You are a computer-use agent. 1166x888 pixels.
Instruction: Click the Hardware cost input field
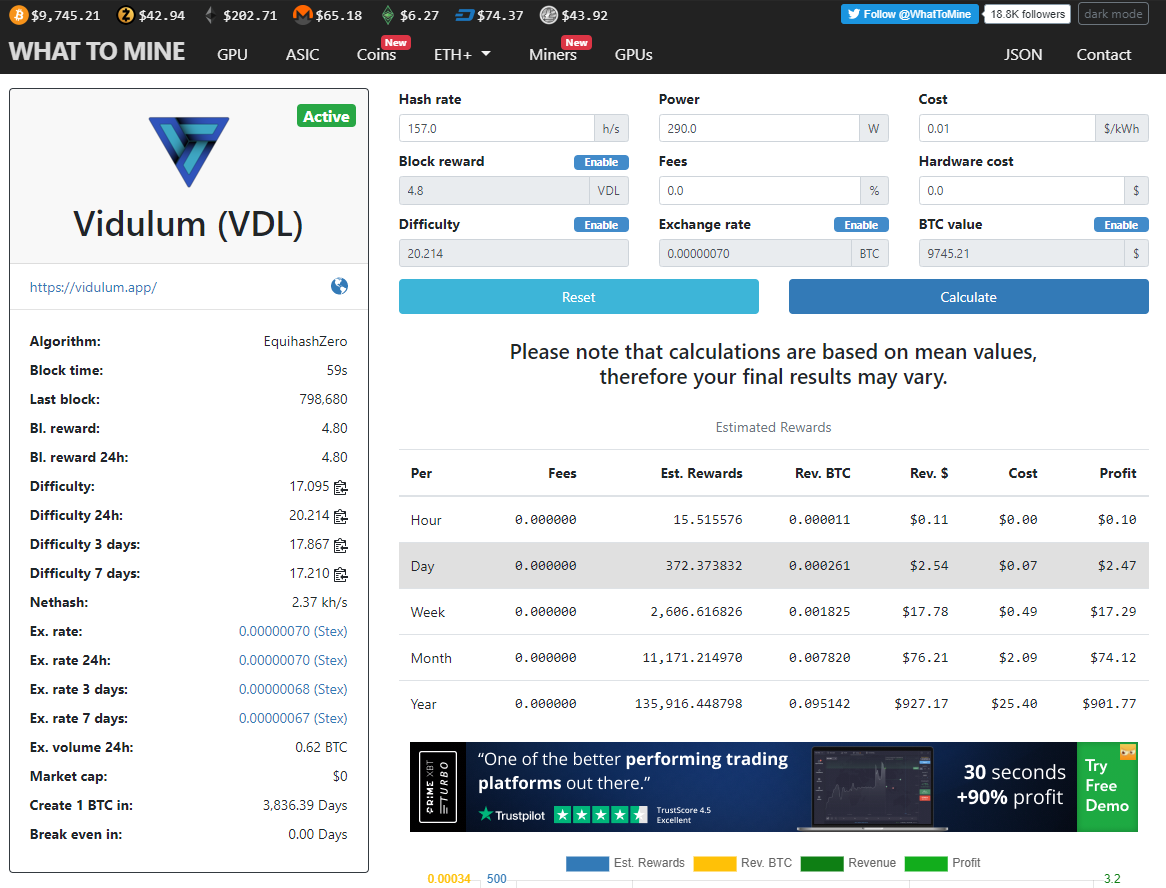click(x=1022, y=191)
